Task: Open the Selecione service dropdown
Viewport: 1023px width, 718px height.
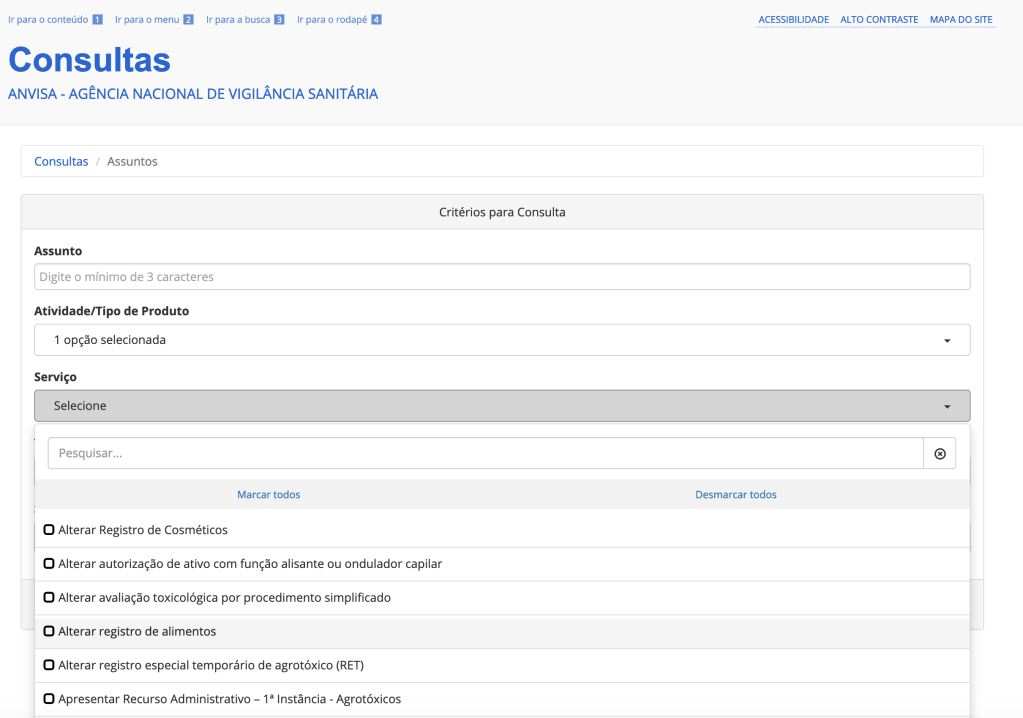Action: click(501, 406)
